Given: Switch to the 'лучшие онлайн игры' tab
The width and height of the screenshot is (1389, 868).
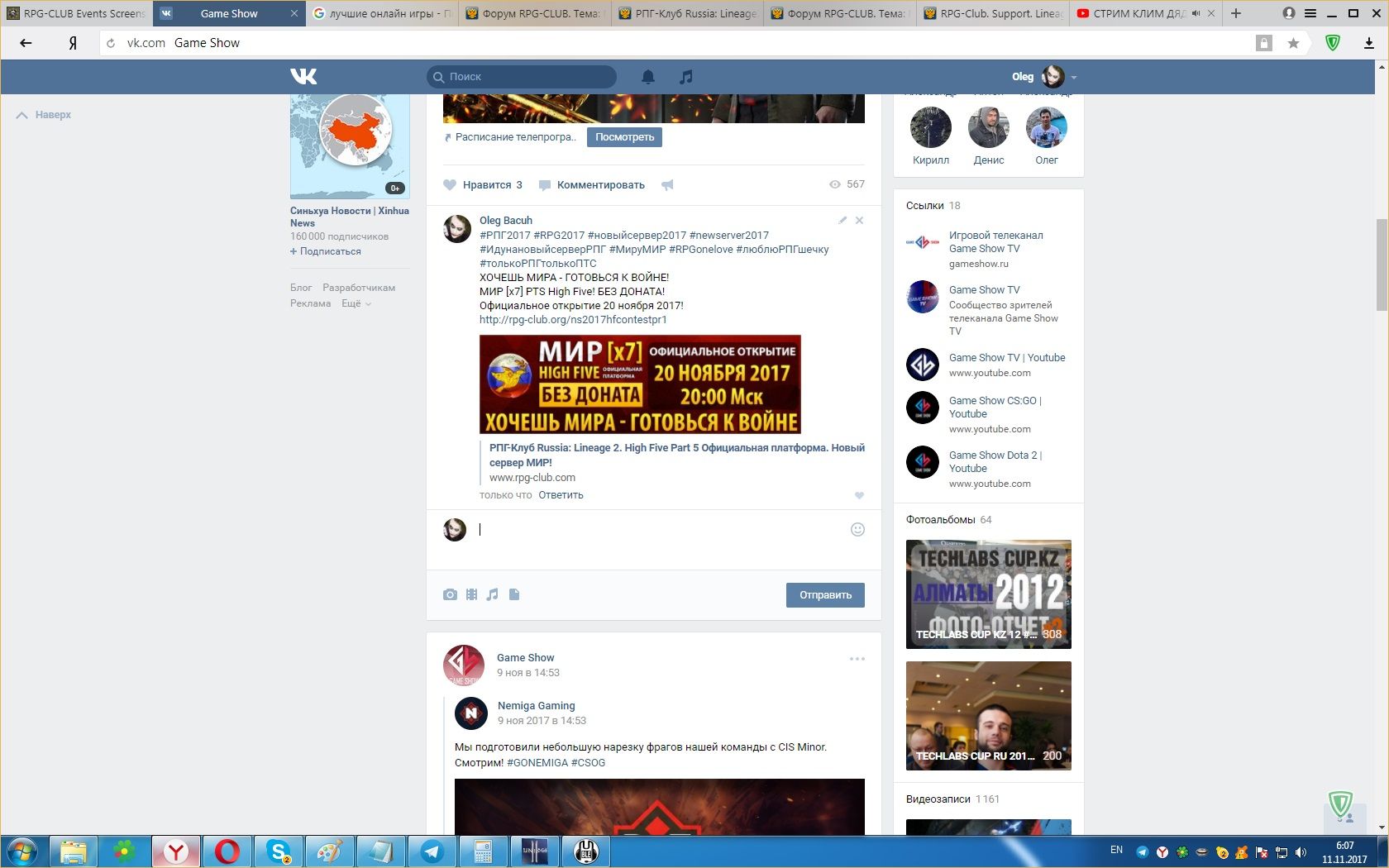Looking at the screenshot, I should pos(382,13).
